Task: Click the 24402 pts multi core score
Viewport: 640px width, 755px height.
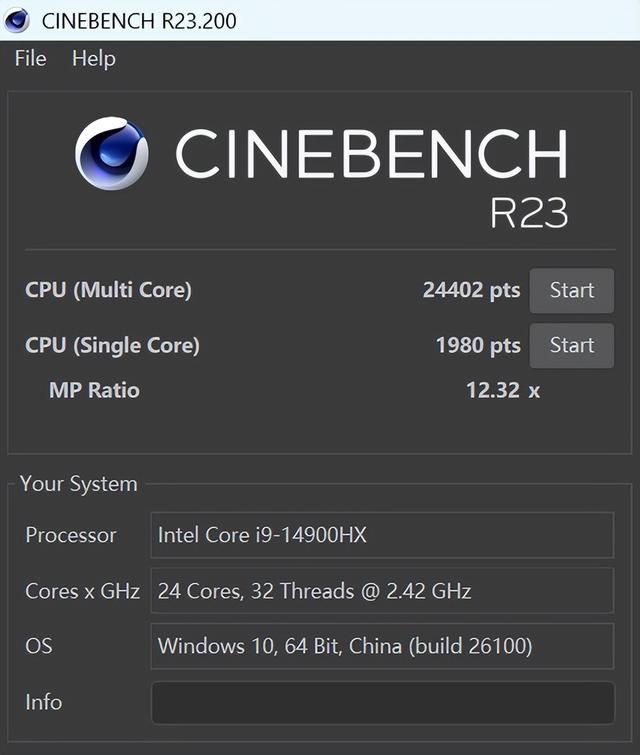Action: point(471,290)
